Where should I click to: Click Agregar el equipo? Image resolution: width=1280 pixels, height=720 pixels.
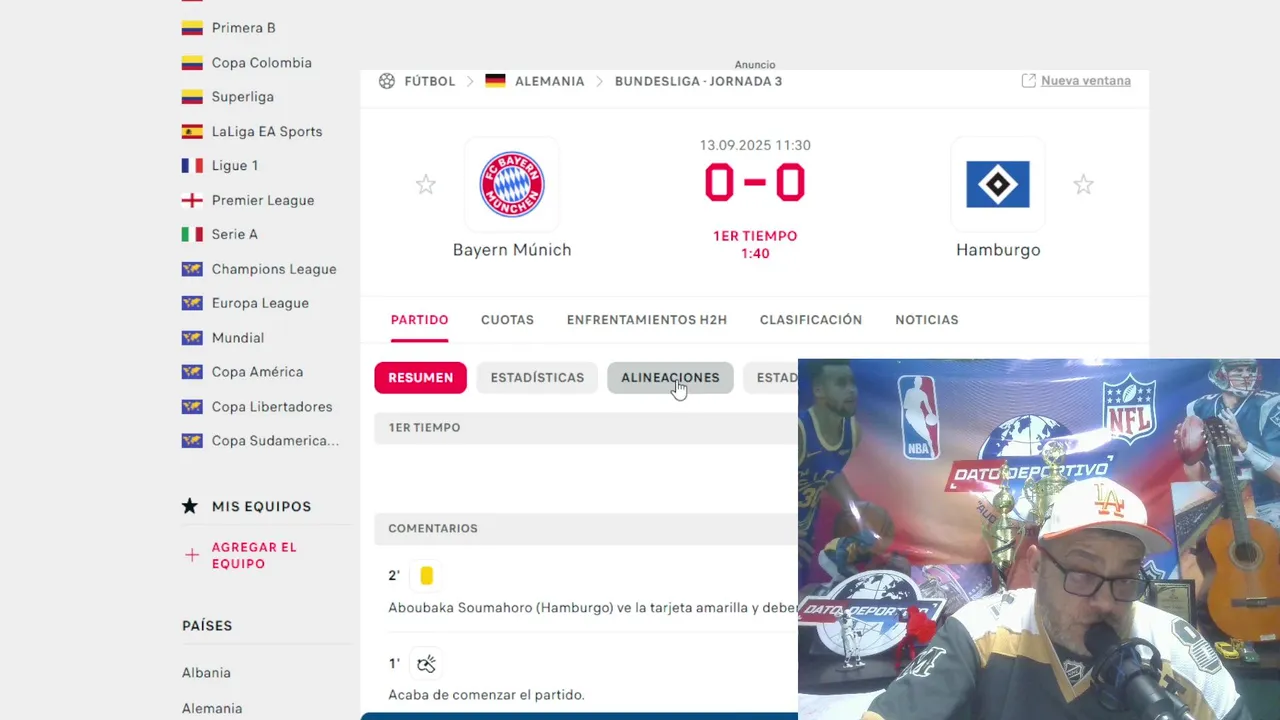pos(254,555)
